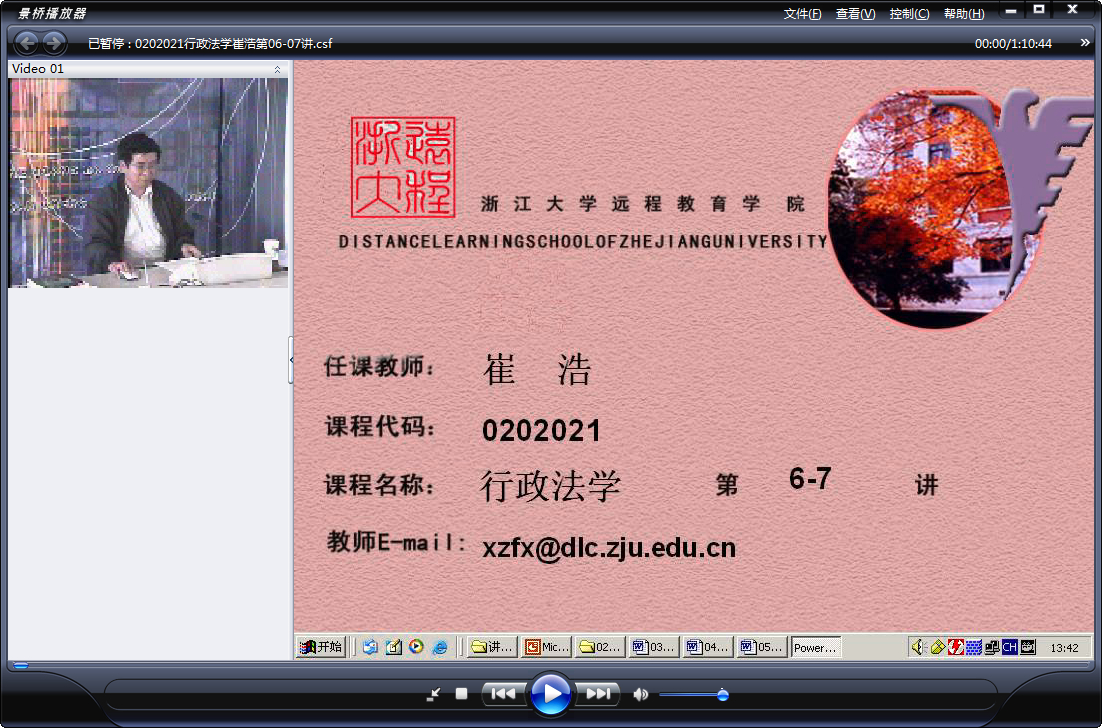Collapse the left pane using the splitter handle
The height and width of the screenshot is (728, 1102).
pyautogui.click(x=291, y=360)
